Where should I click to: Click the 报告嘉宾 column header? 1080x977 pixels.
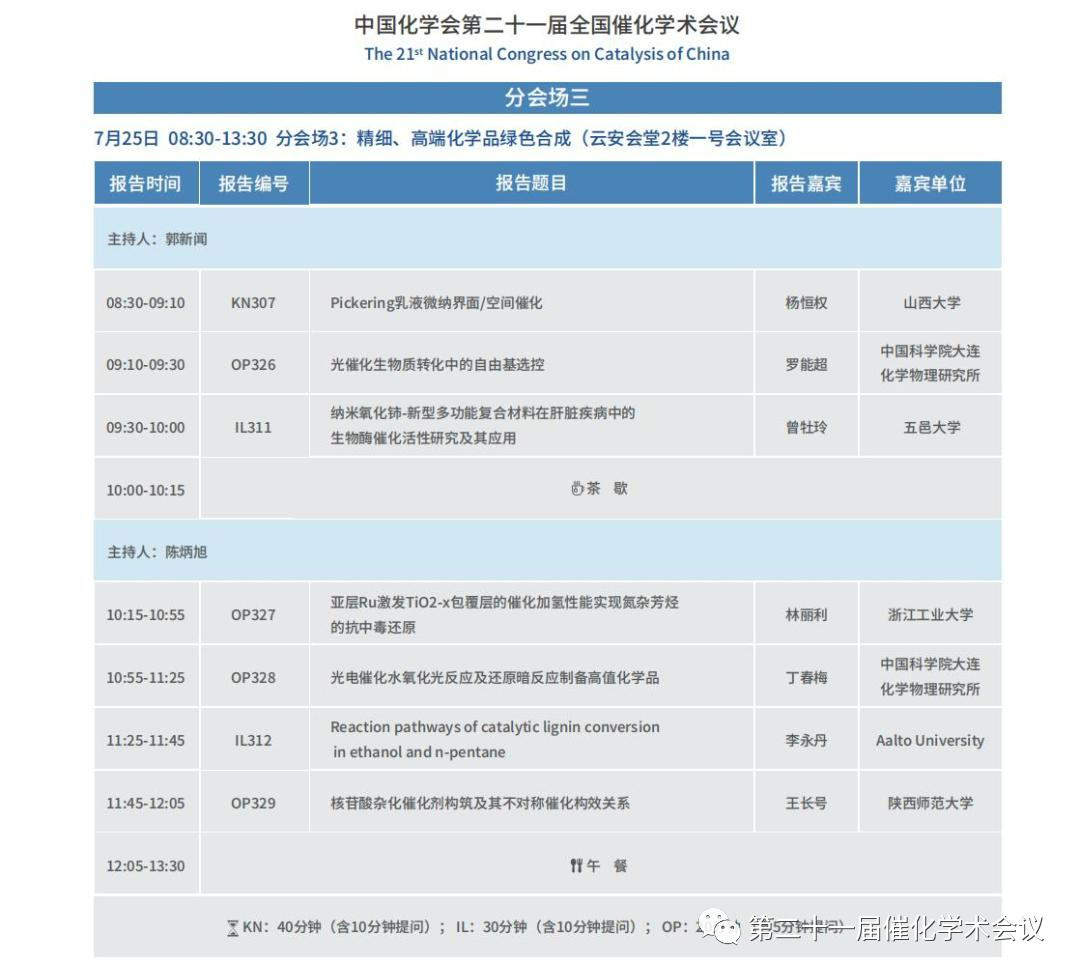pos(806,183)
